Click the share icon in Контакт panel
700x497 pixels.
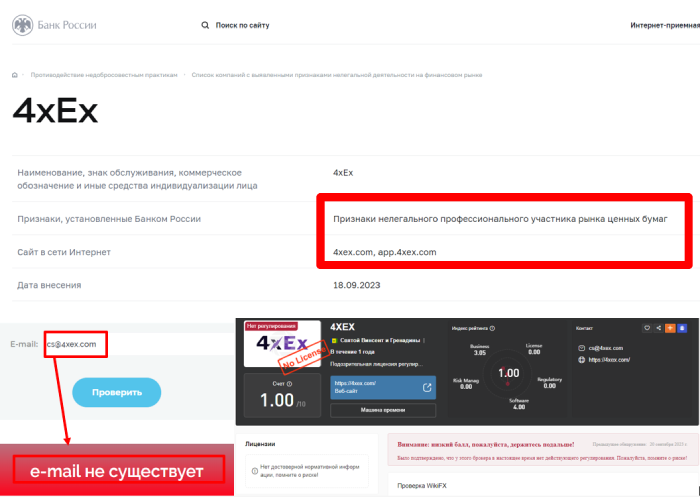click(658, 328)
